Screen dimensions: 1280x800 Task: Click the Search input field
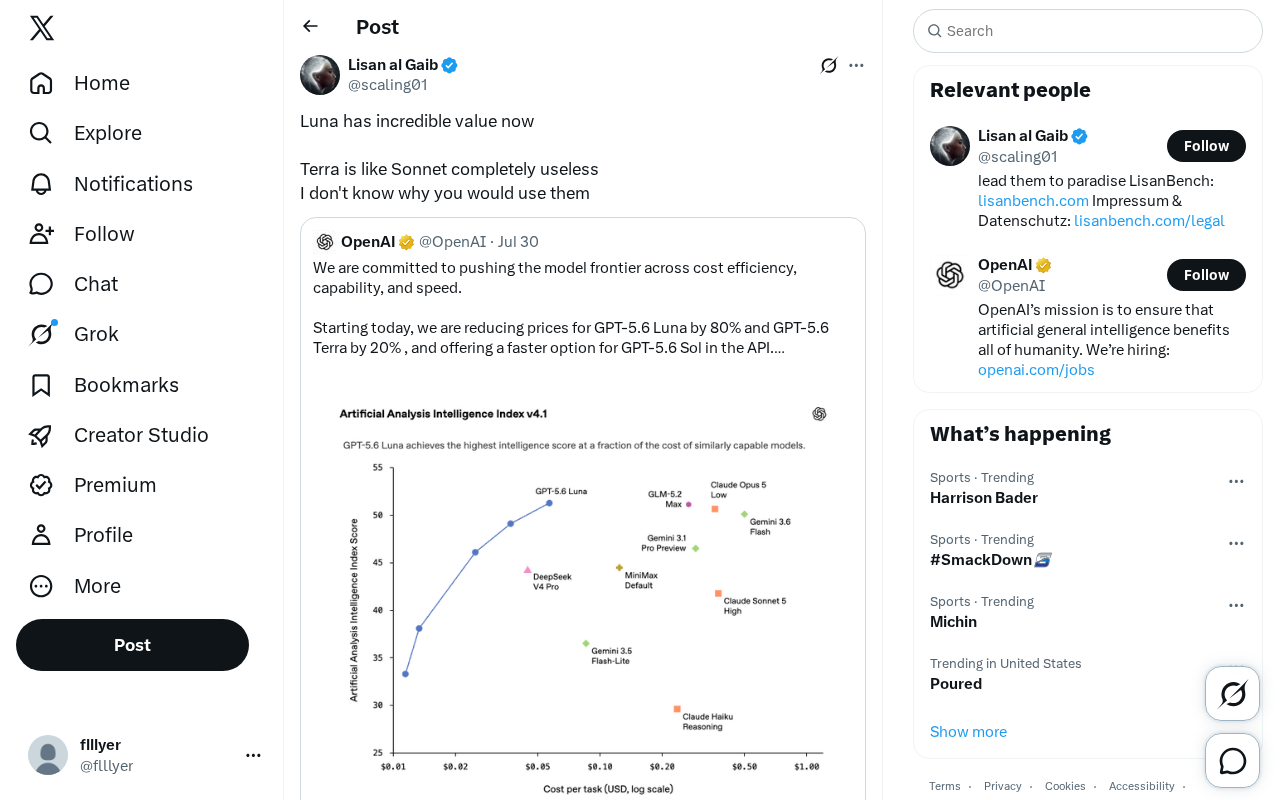coord(1088,31)
